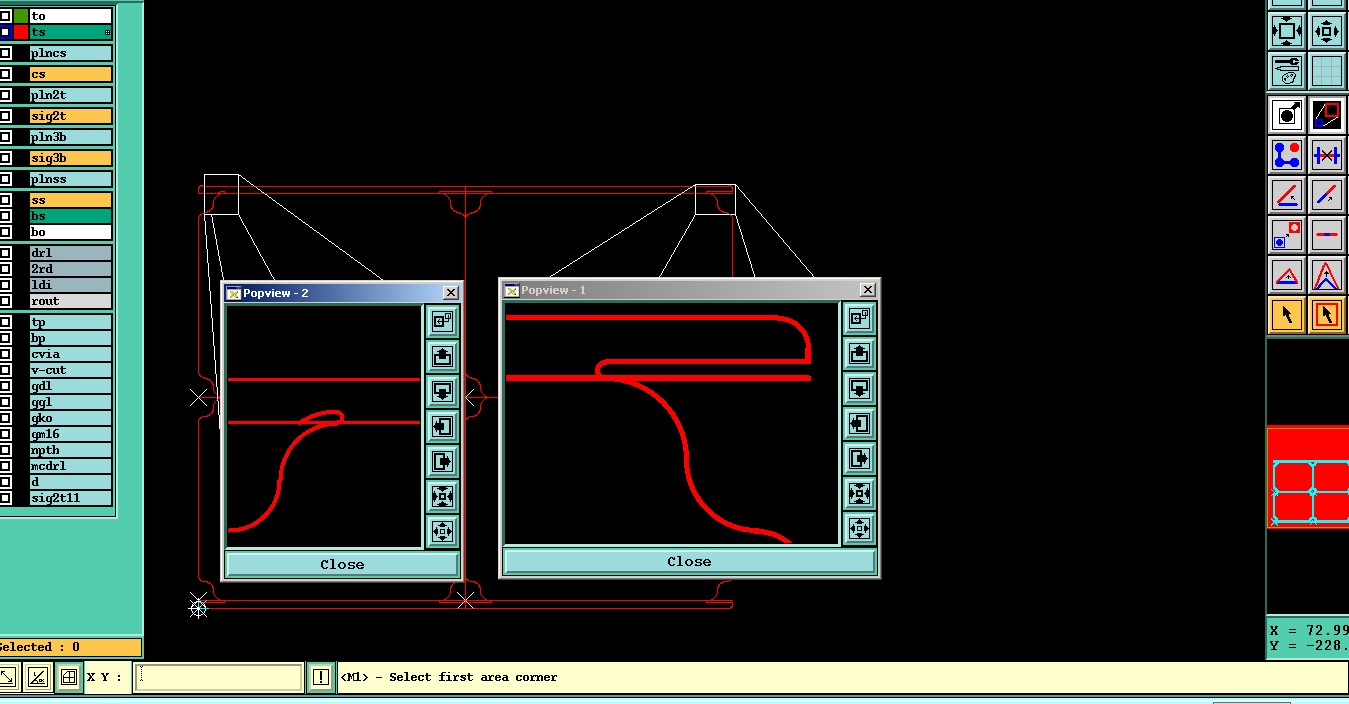The height and width of the screenshot is (704, 1349).
Task: Click zoom-out icon in Popview - 2
Action: (x=442, y=531)
